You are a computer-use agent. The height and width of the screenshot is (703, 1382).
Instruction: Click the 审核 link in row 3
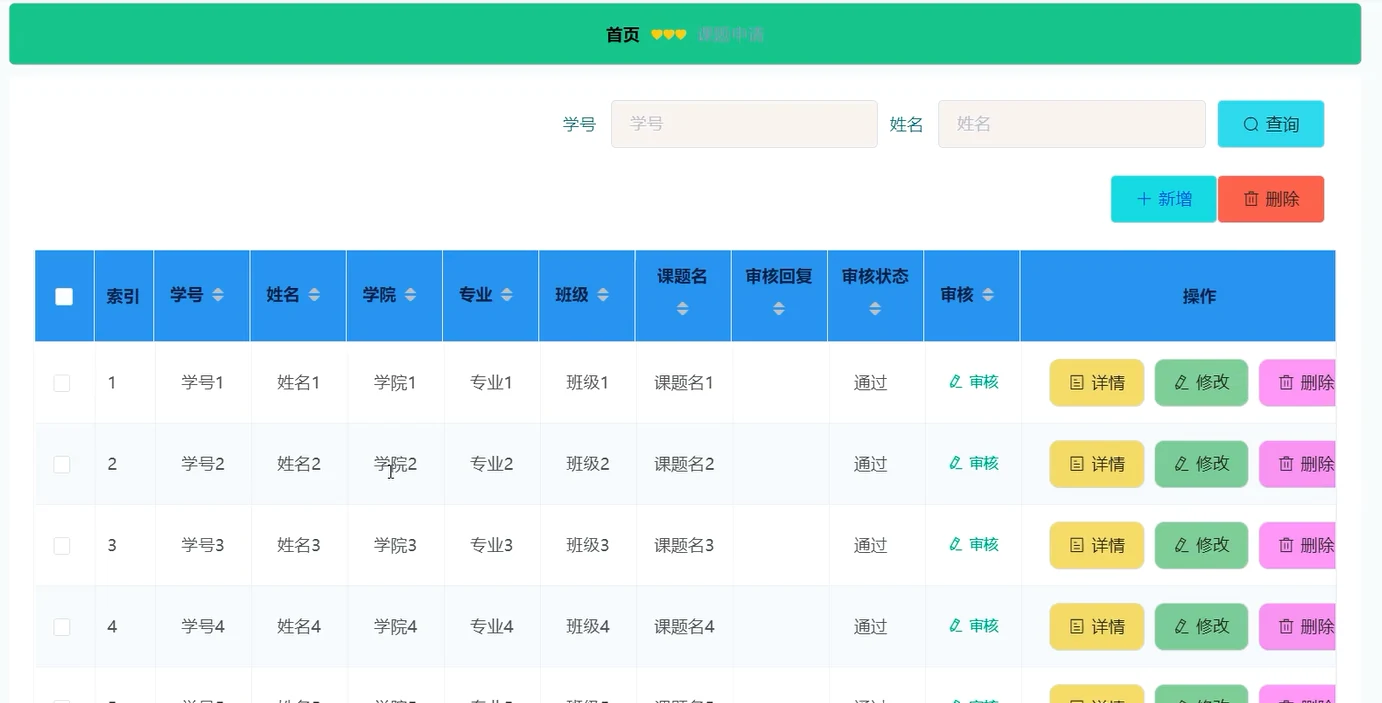click(x=973, y=544)
